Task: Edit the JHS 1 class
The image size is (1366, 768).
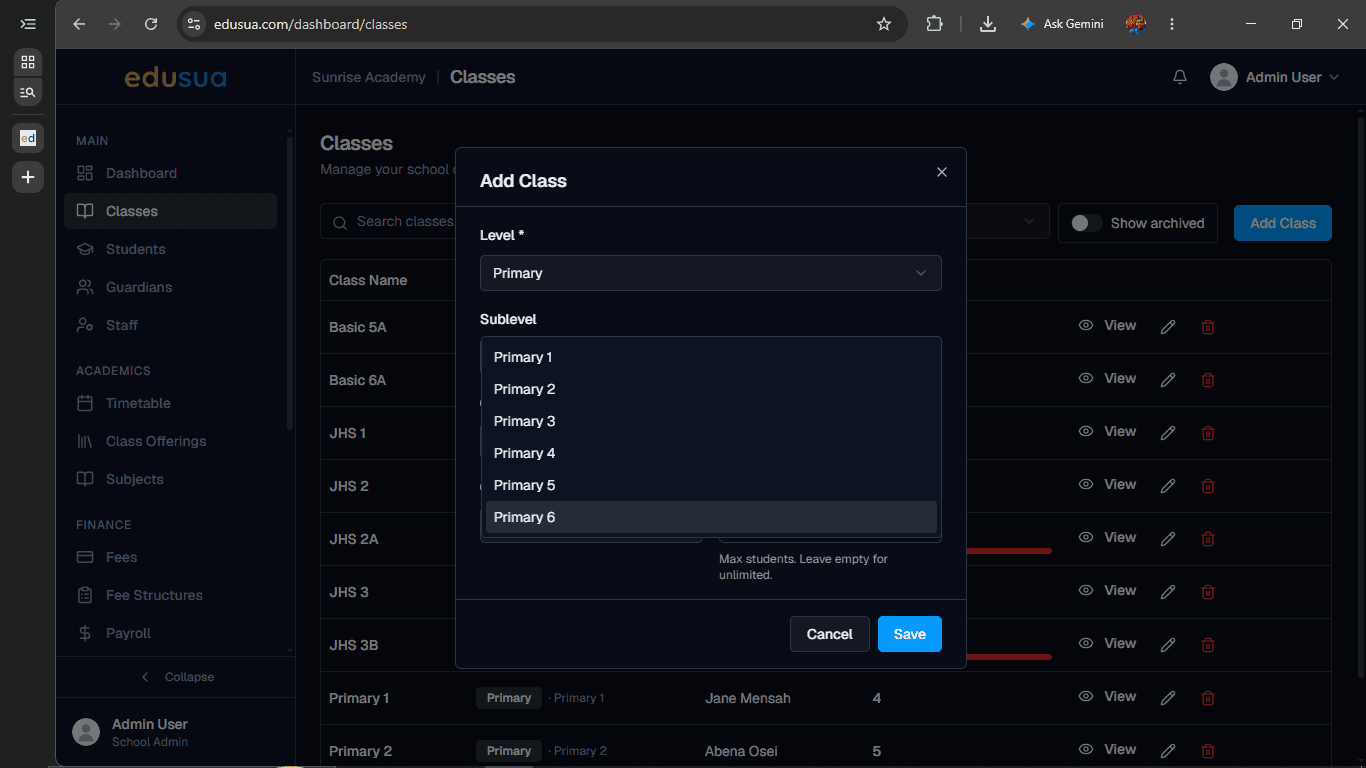Action: click(x=1167, y=432)
